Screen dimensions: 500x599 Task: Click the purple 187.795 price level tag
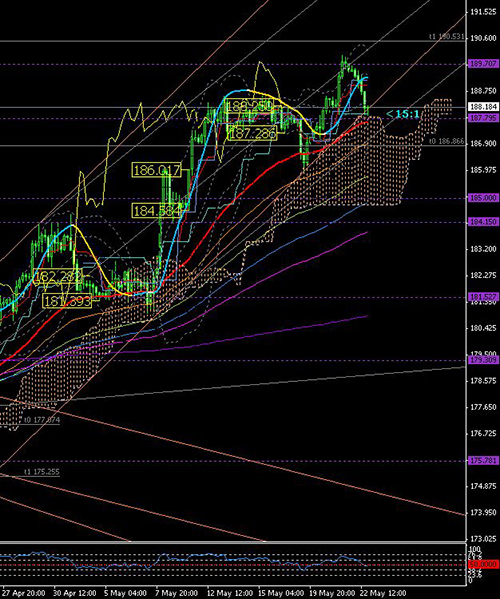coord(483,118)
